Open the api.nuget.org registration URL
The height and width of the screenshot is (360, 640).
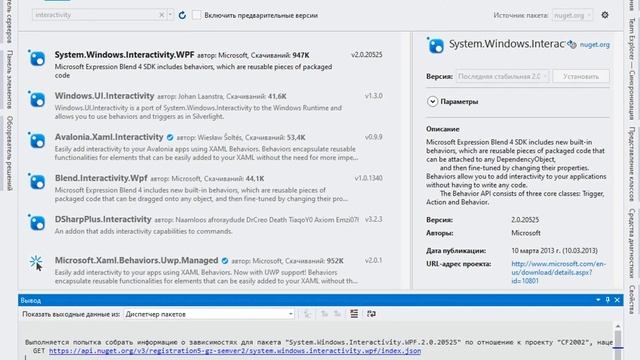[x=235, y=351]
